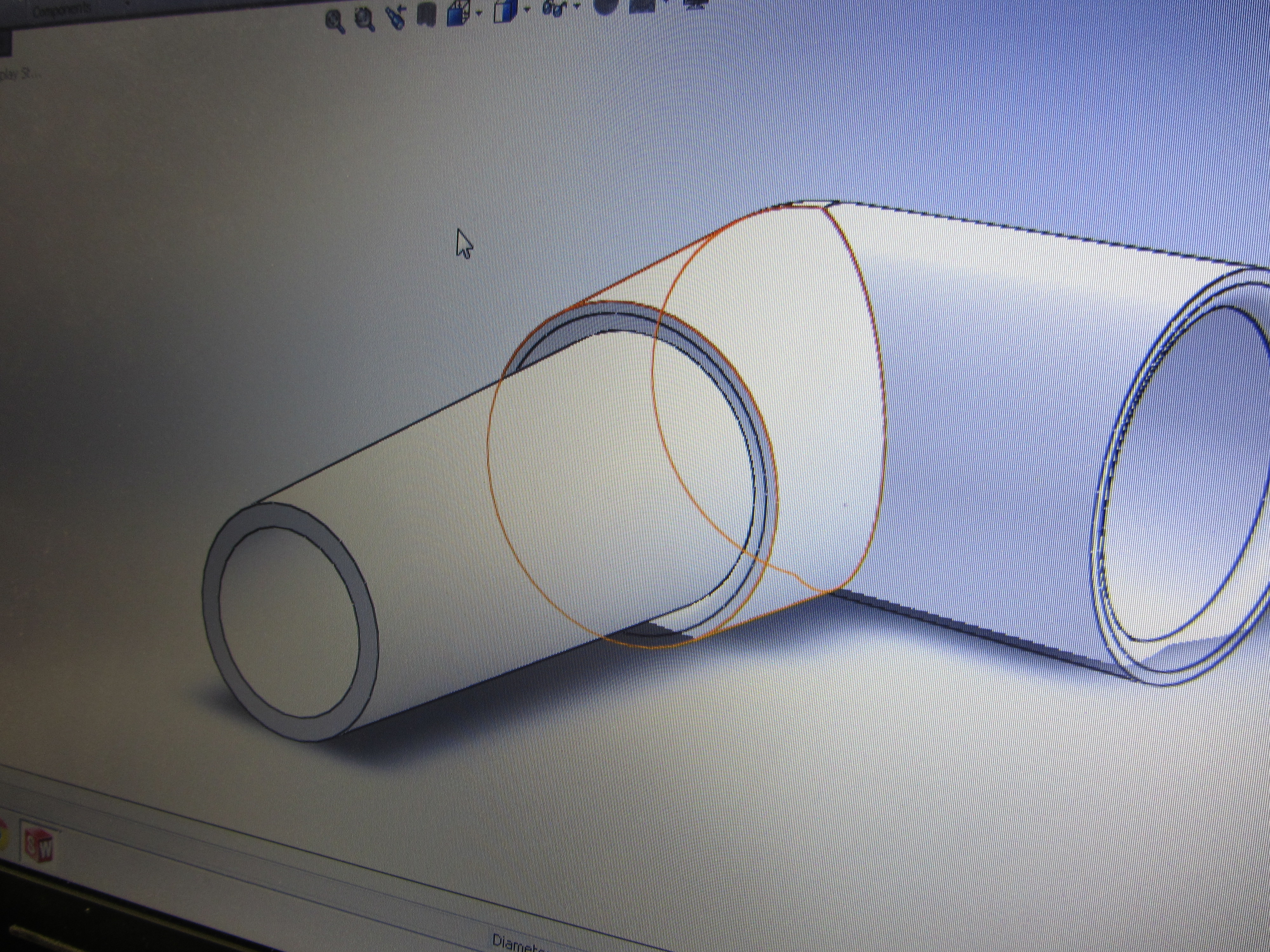Click the Display Style cube icon

tap(506, 10)
